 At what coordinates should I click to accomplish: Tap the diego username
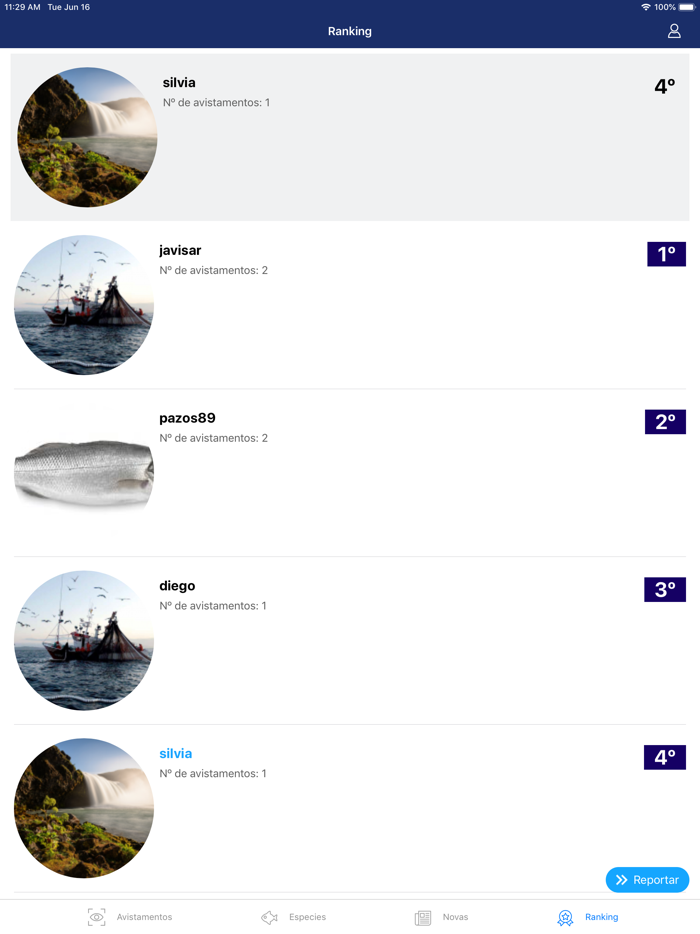coord(177,586)
